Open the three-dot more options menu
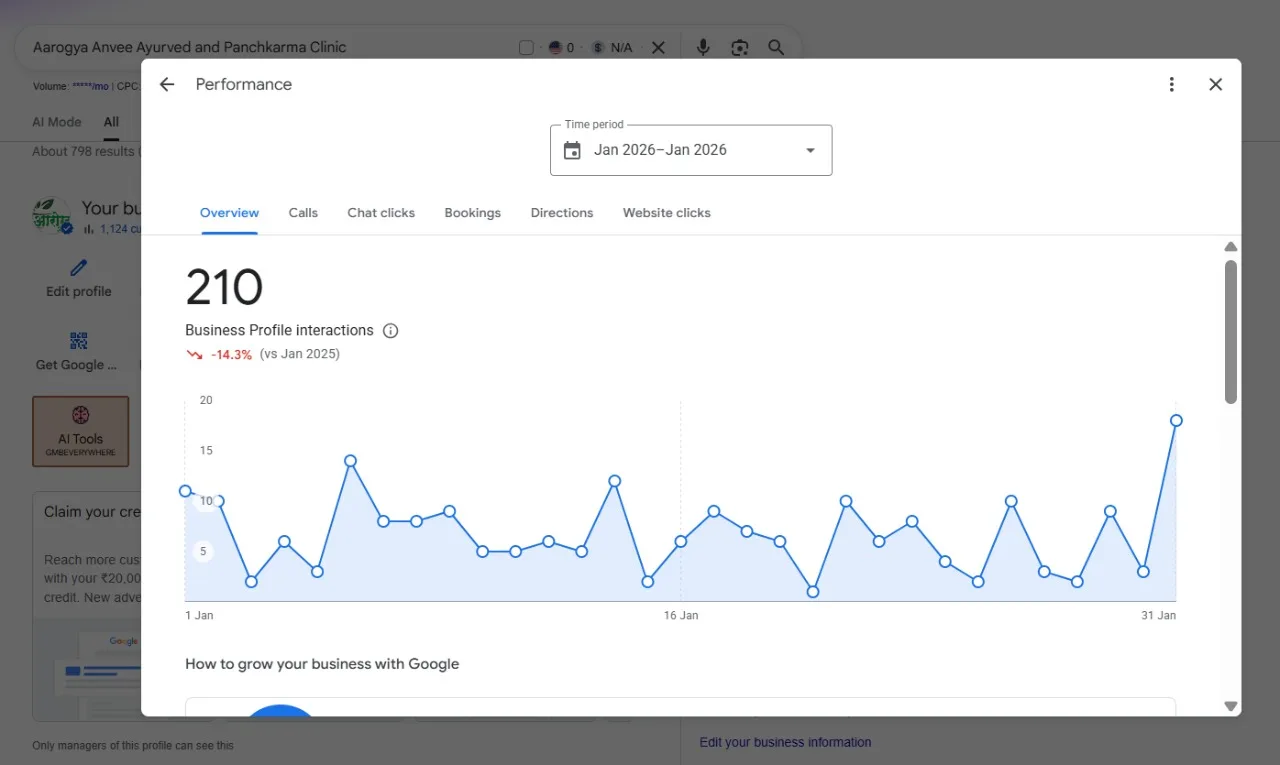This screenshot has width=1280, height=765. pyautogui.click(x=1172, y=85)
